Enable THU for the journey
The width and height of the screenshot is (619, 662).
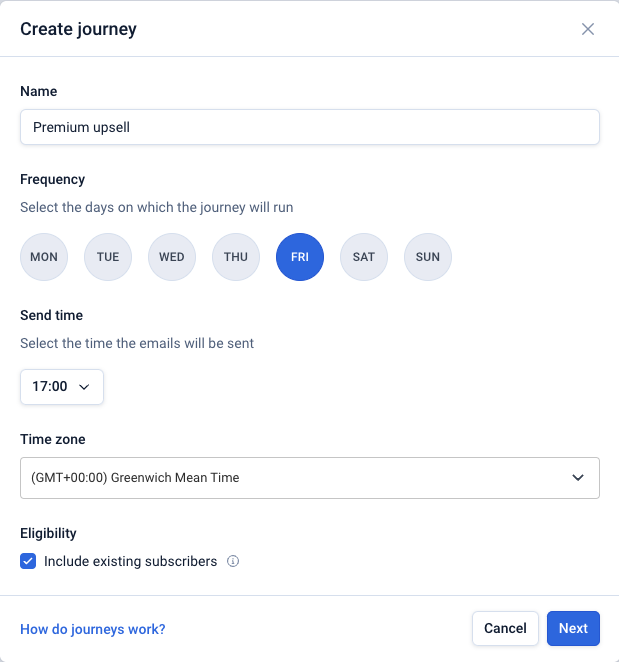click(x=236, y=257)
